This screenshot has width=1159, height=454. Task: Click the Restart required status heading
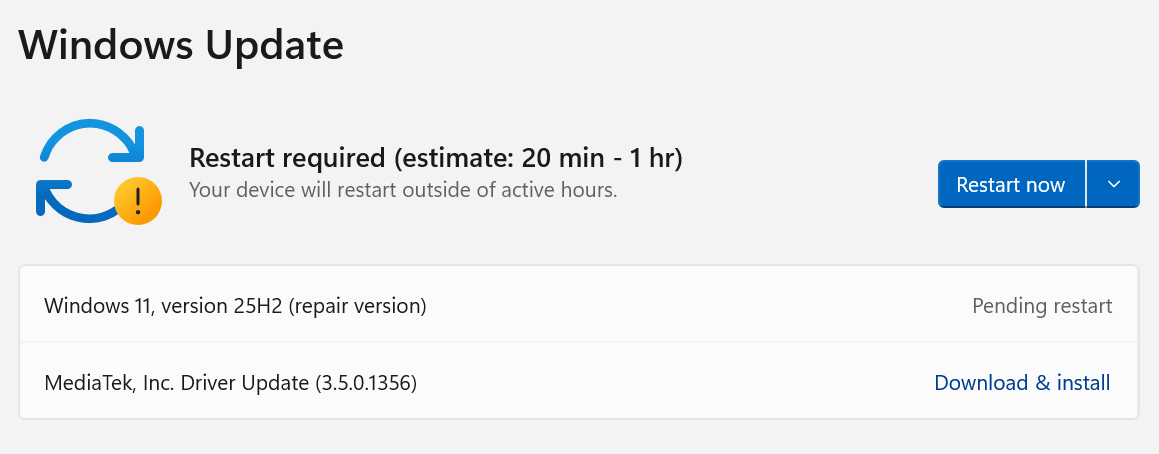(435, 157)
